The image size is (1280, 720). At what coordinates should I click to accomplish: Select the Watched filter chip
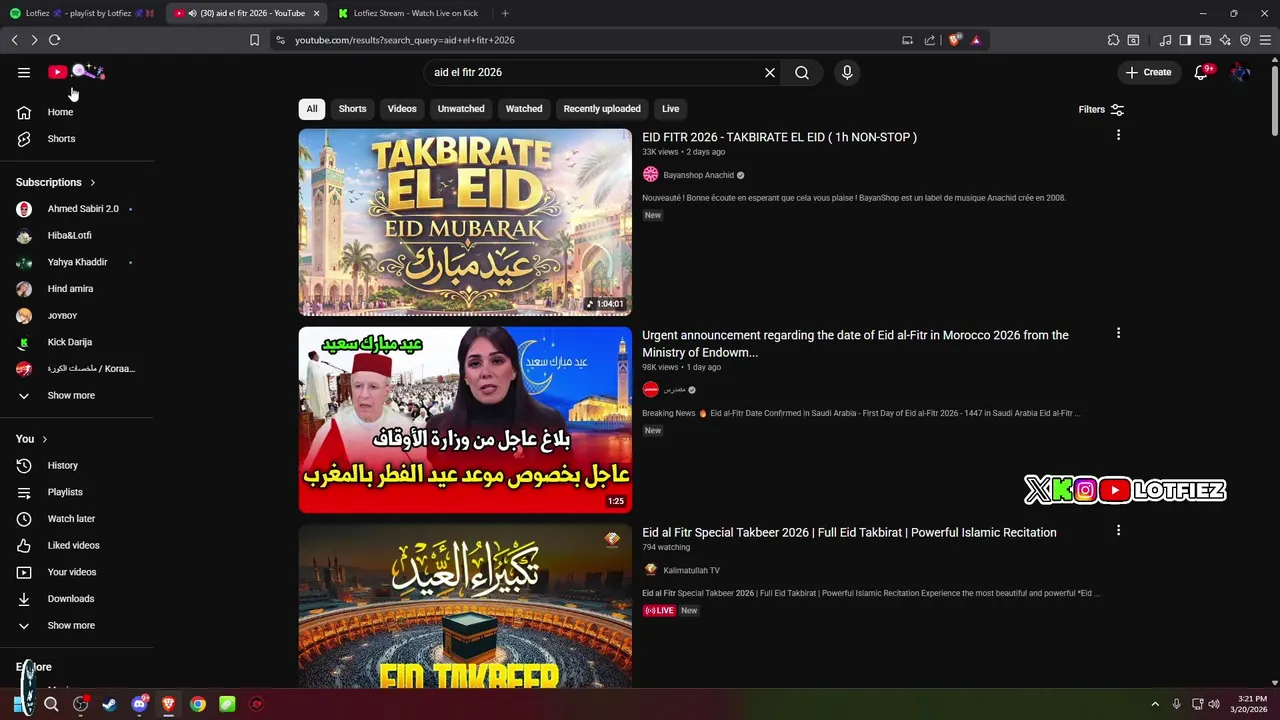524,109
